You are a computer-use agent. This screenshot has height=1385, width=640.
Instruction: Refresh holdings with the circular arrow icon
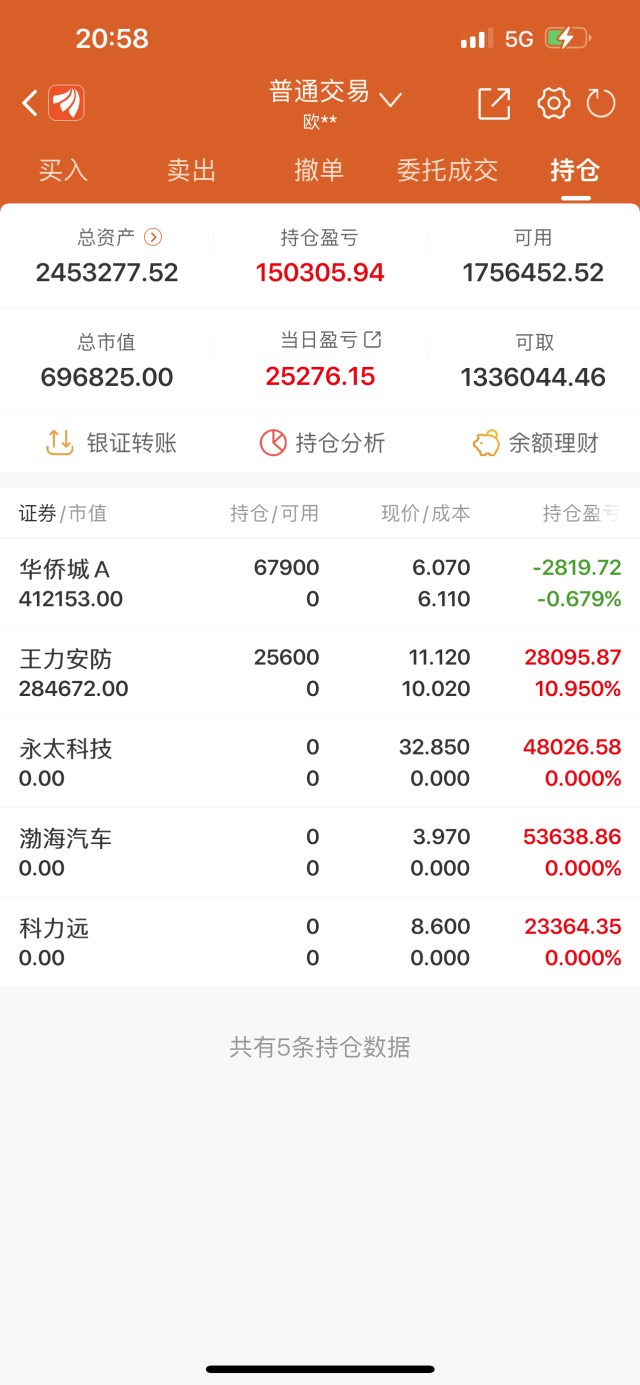click(x=601, y=103)
